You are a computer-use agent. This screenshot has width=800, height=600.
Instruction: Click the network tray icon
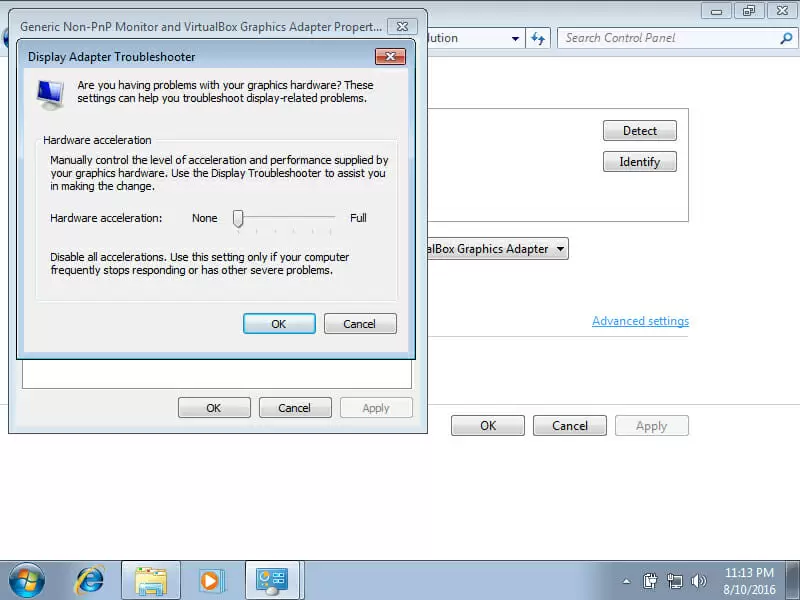674,581
